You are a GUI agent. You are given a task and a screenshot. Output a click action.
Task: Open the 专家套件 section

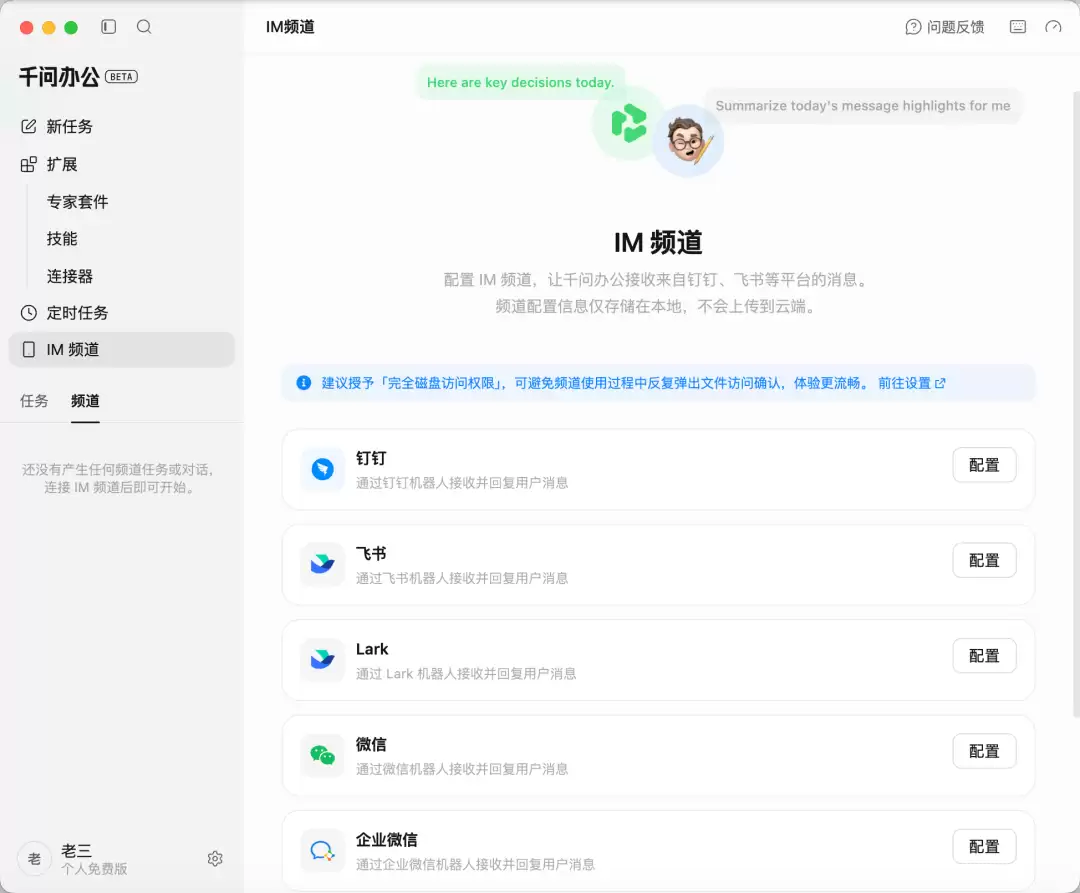point(78,202)
